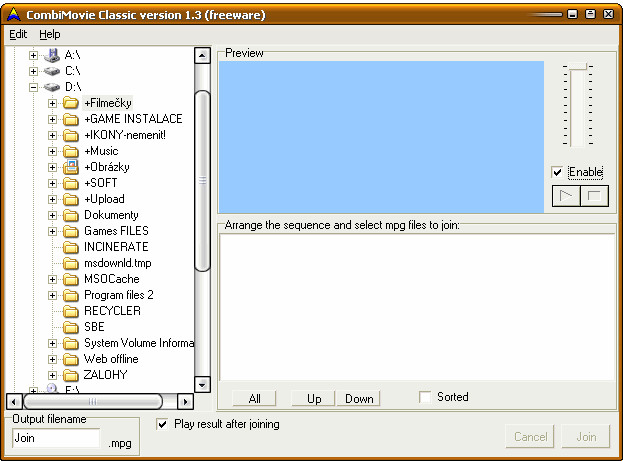Click the Up button
The height and width of the screenshot is (461, 623).
(313, 398)
